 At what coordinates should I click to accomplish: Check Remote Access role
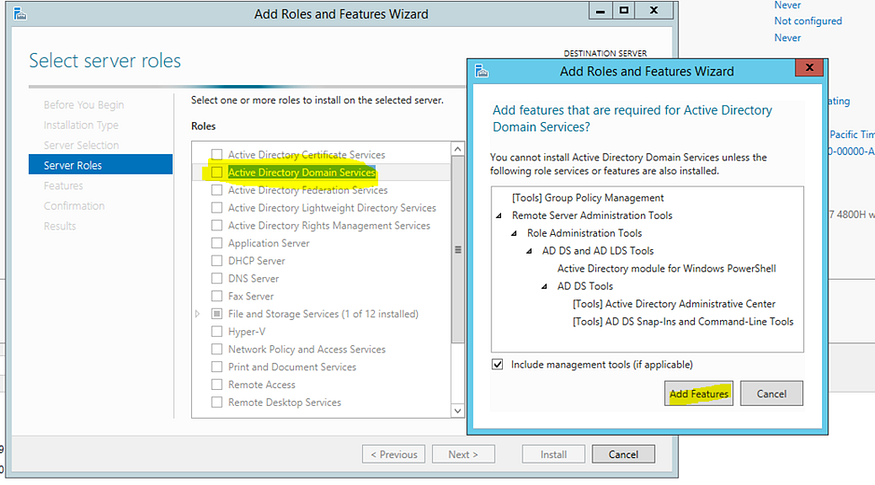(x=217, y=385)
